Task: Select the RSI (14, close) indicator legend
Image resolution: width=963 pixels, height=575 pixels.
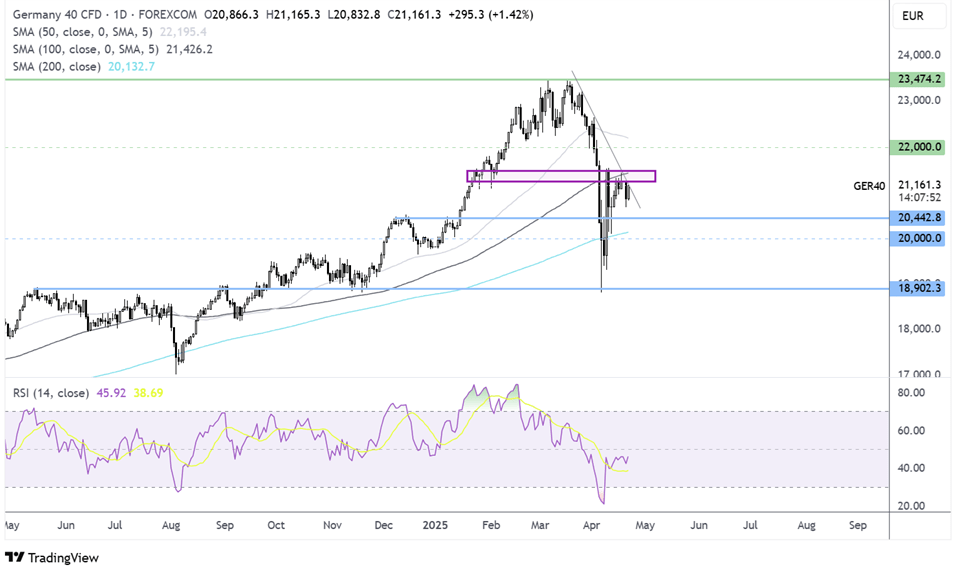Action: coord(50,393)
